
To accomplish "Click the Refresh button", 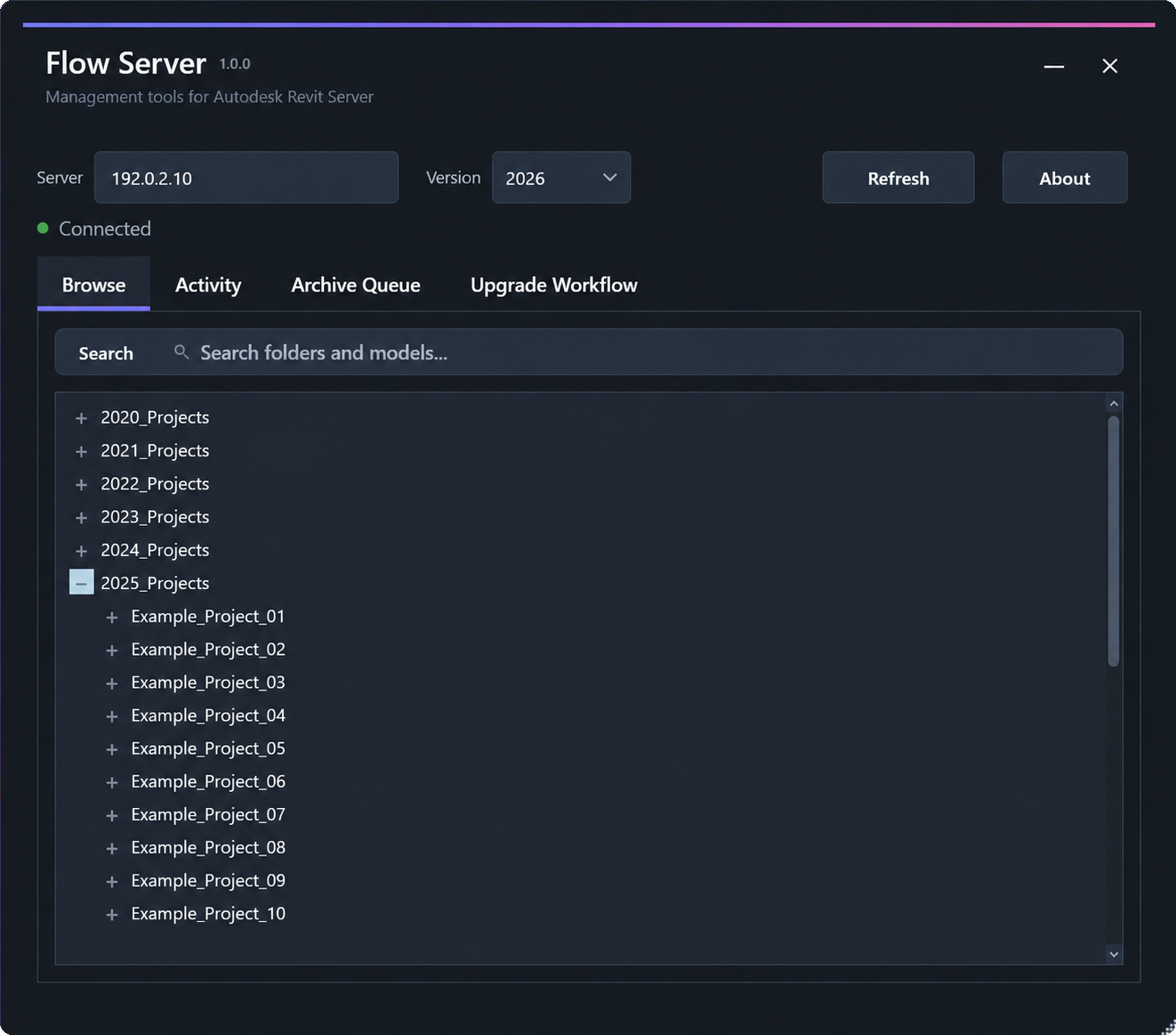I will point(898,177).
